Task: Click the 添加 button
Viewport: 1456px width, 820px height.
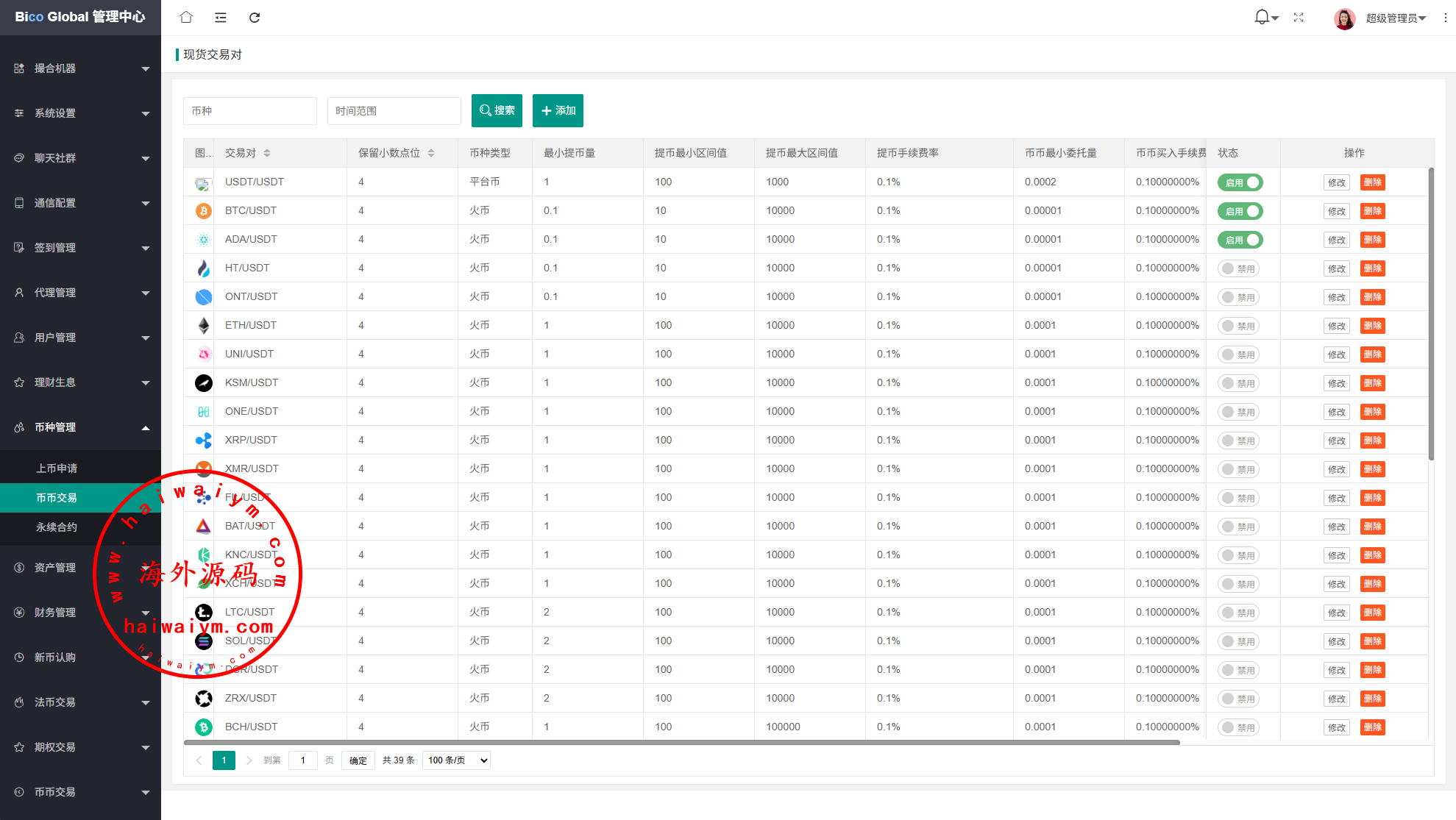Action: tap(558, 110)
